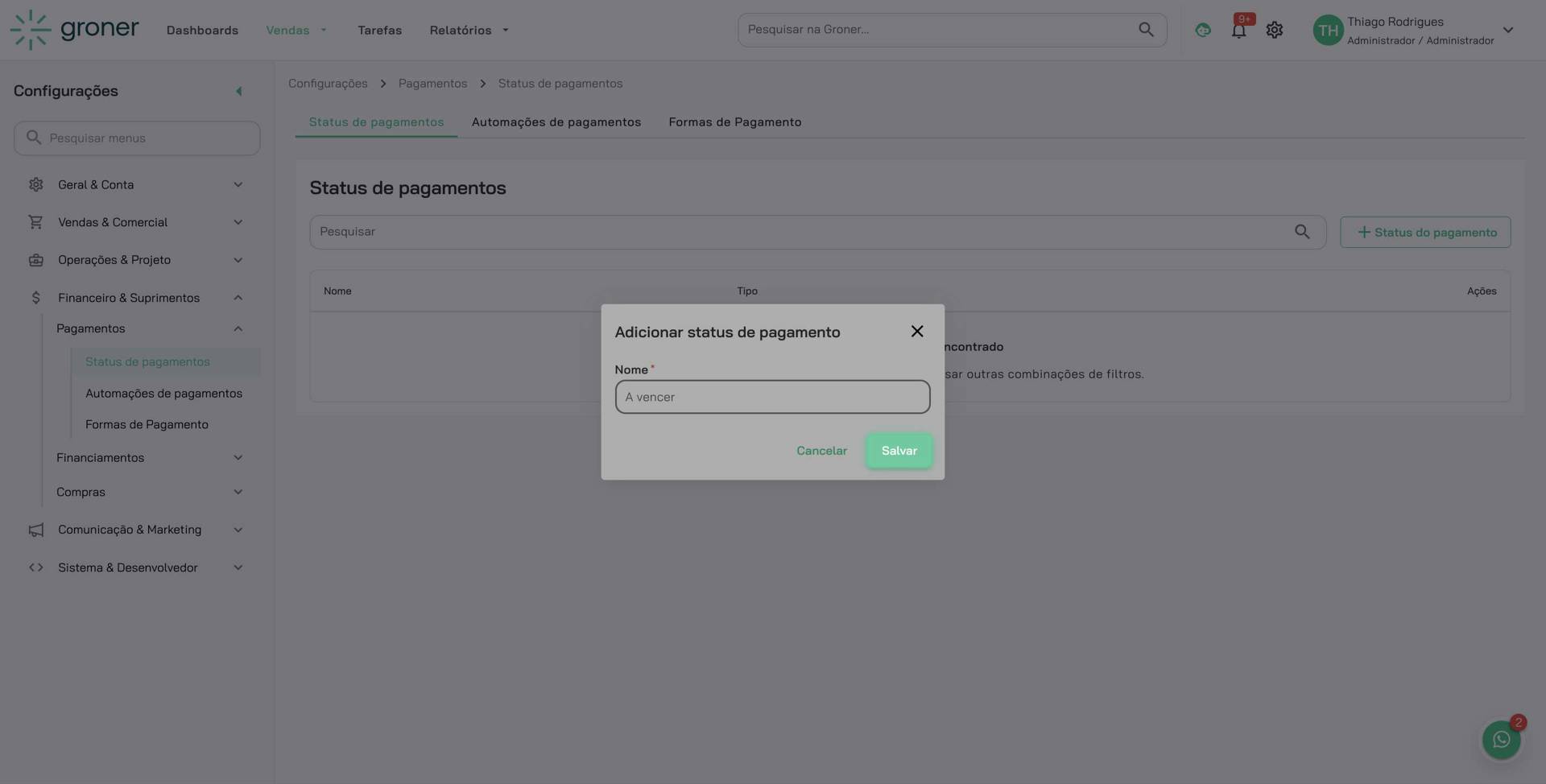1546x784 pixels.
Task: Click the magnifier in the Pesquisar status field
Action: click(x=1301, y=232)
